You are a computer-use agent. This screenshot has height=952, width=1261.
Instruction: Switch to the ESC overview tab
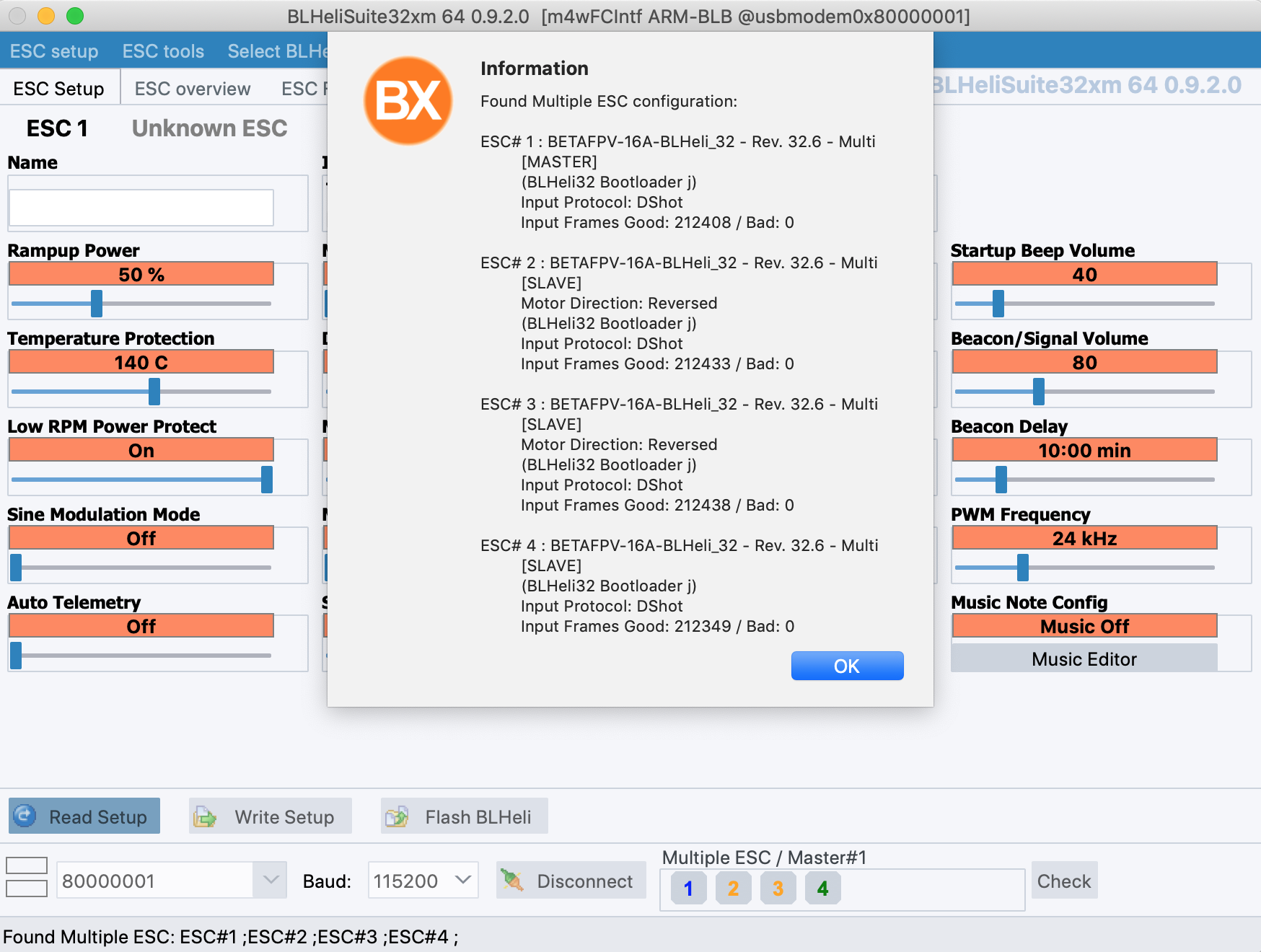click(193, 89)
